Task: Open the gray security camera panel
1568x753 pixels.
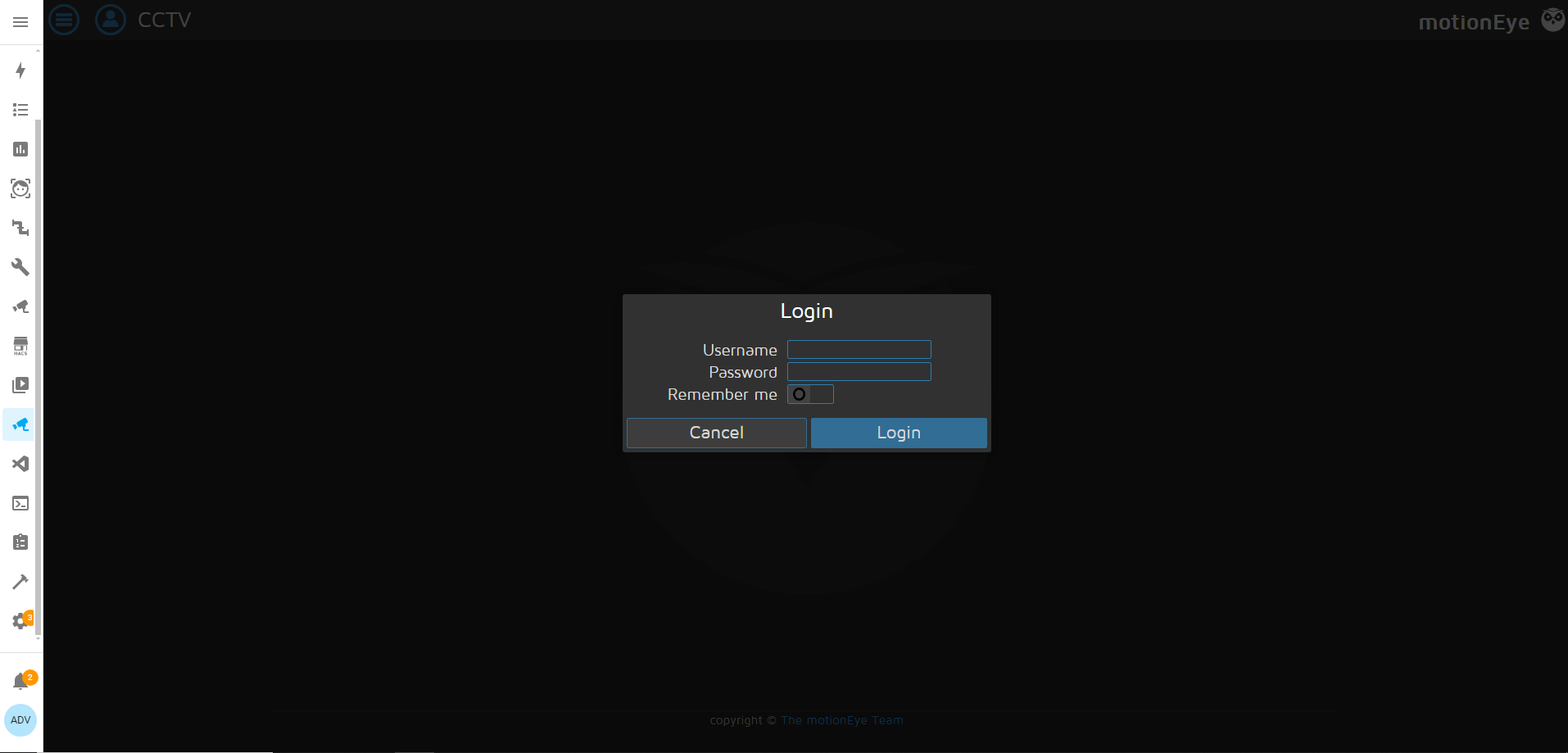Action: click(20, 306)
